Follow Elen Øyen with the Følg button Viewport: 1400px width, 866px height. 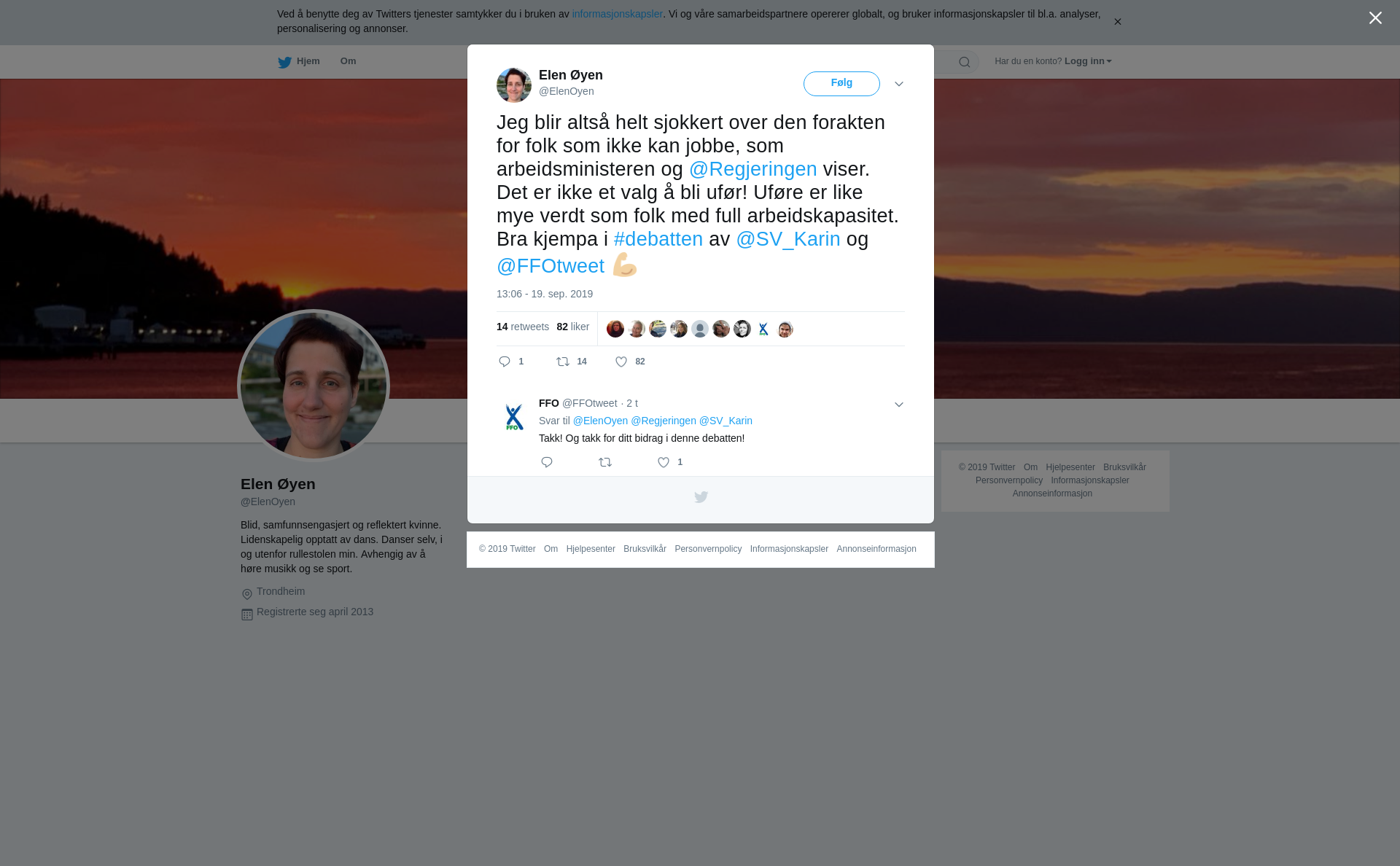tap(841, 84)
